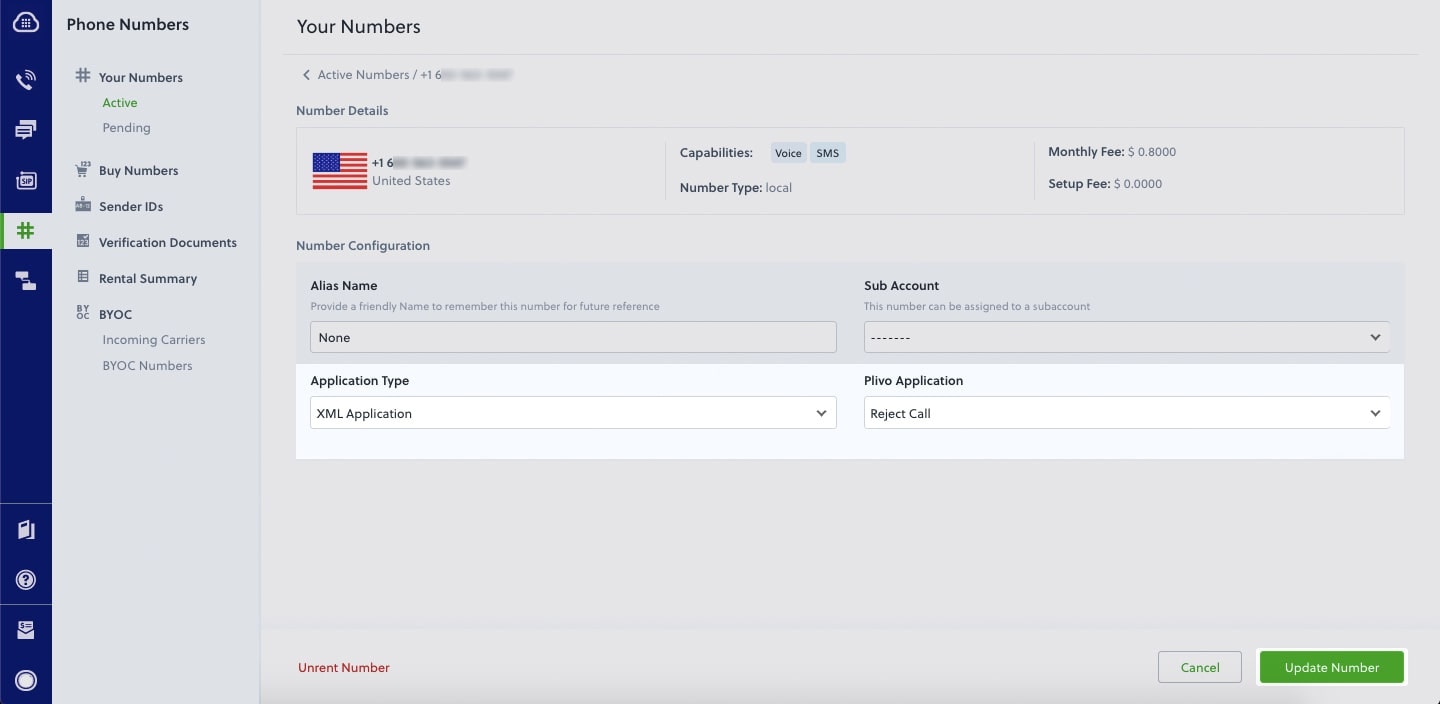Open the Application Type dropdown
The height and width of the screenshot is (704, 1440).
click(x=572, y=412)
